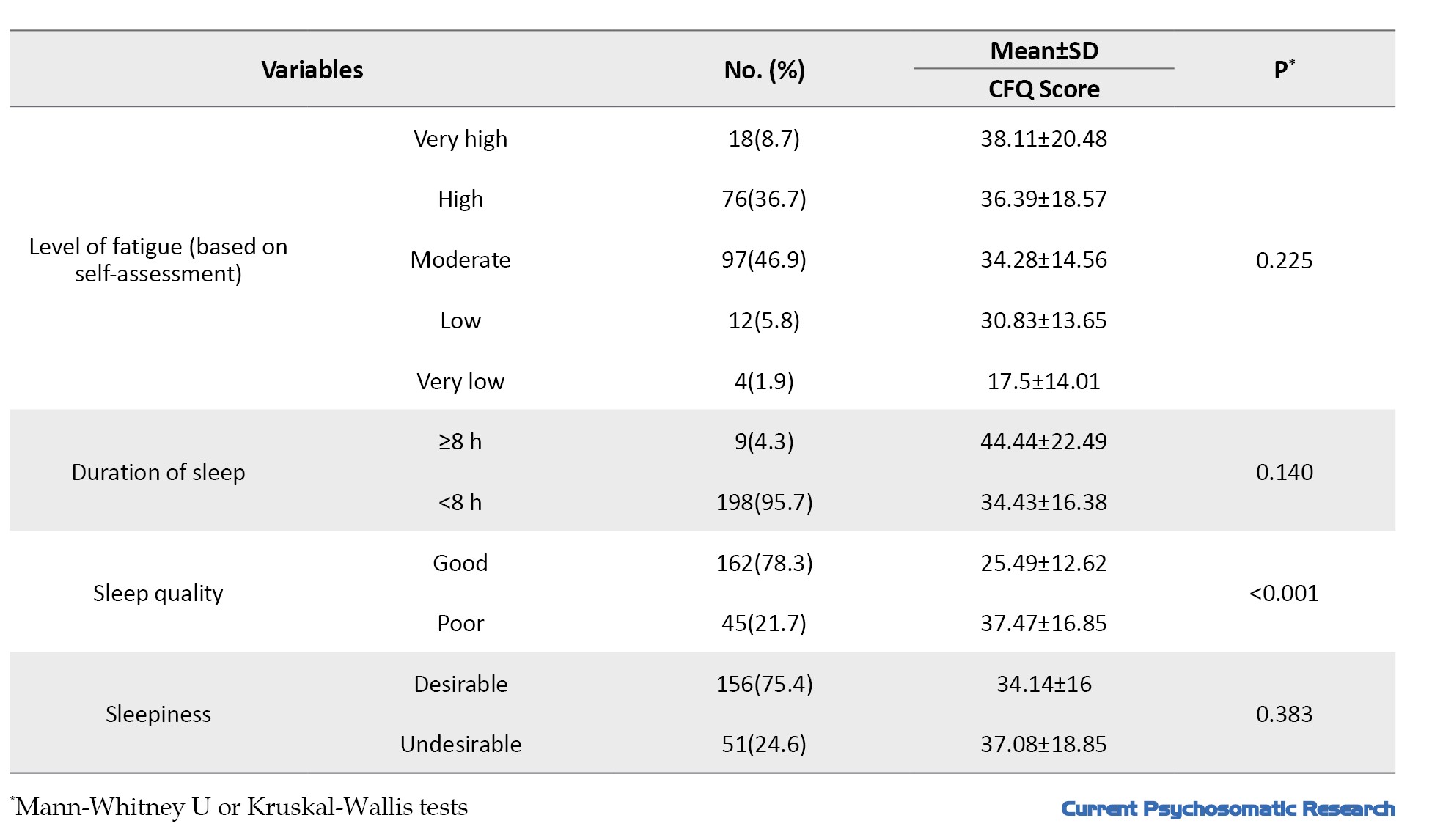1432x840 pixels.
Task: Select the ≥8 h sleep duration cell
Action: click(460, 442)
